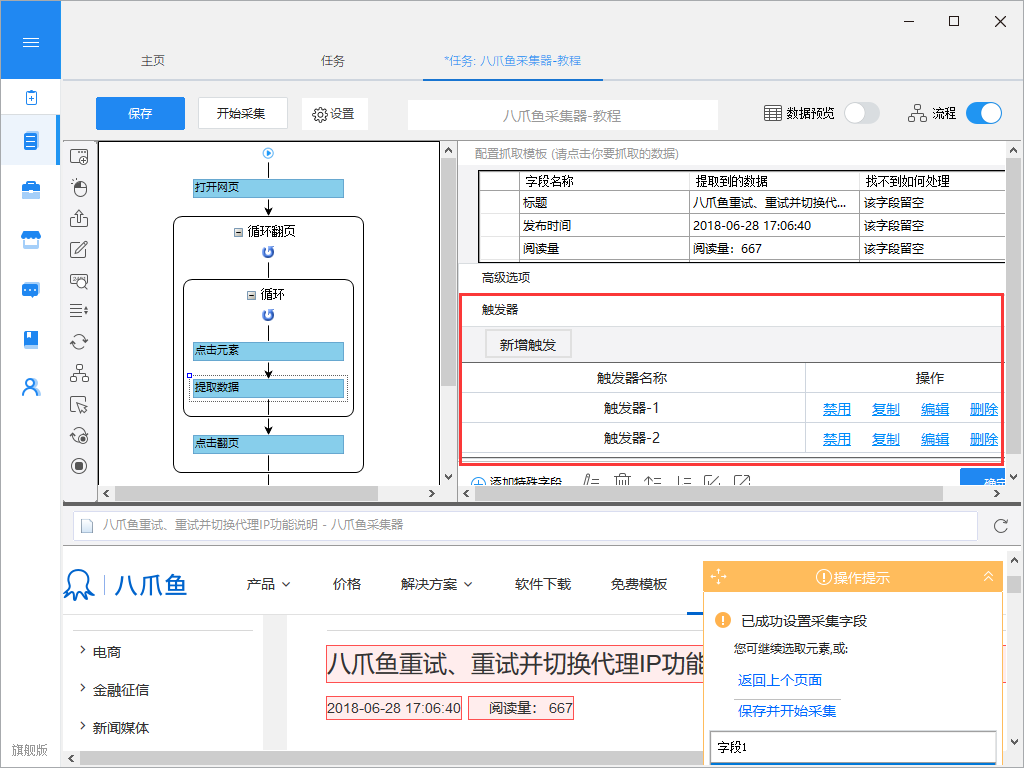The image size is (1024, 768).
Task: Open the chat message icon in sidebar
Action: 31,289
